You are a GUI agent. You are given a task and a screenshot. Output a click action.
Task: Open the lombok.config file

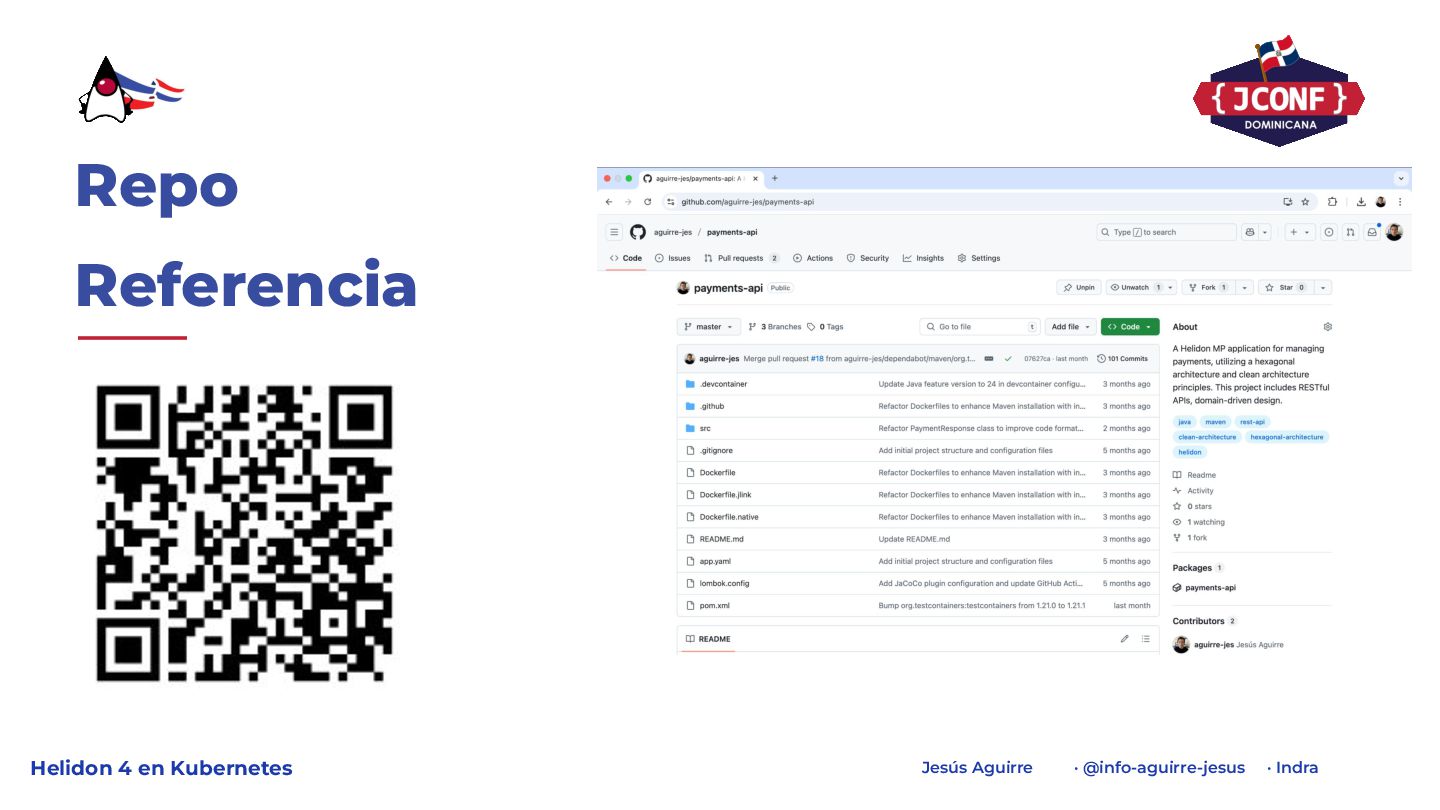724,583
